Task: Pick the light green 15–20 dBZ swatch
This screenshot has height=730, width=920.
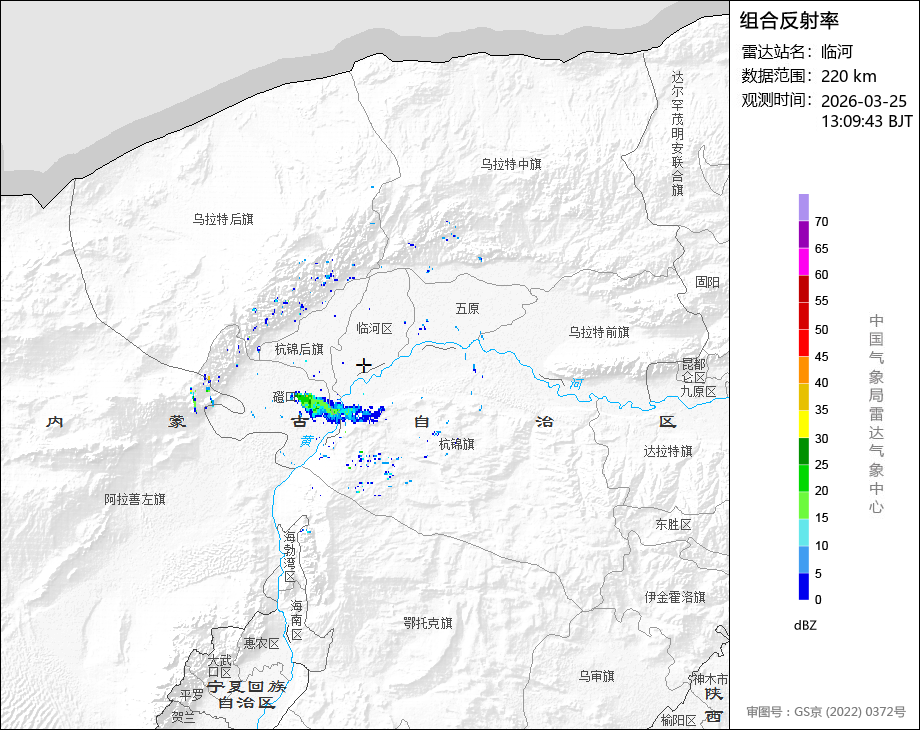Action: pyautogui.click(x=804, y=505)
